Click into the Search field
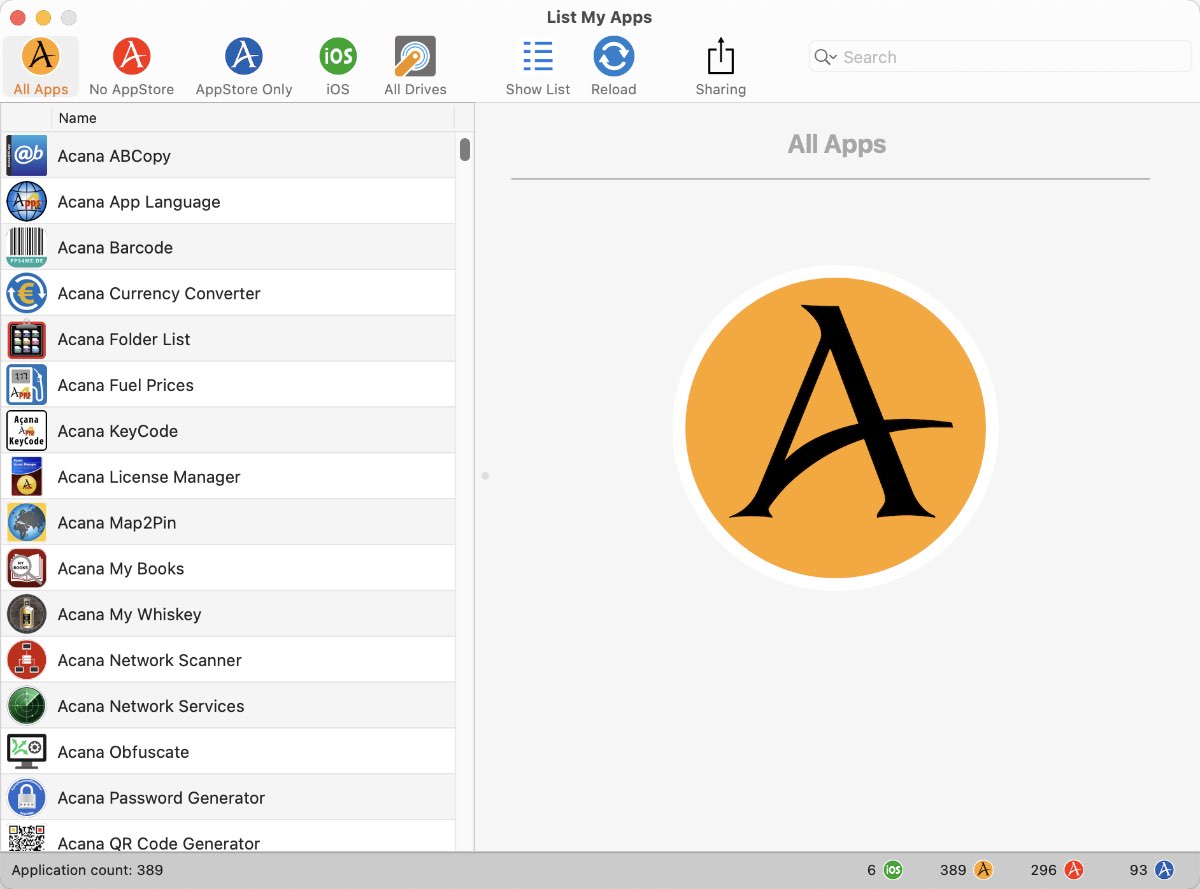This screenshot has height=889, width=1200. click(1000, 57)
